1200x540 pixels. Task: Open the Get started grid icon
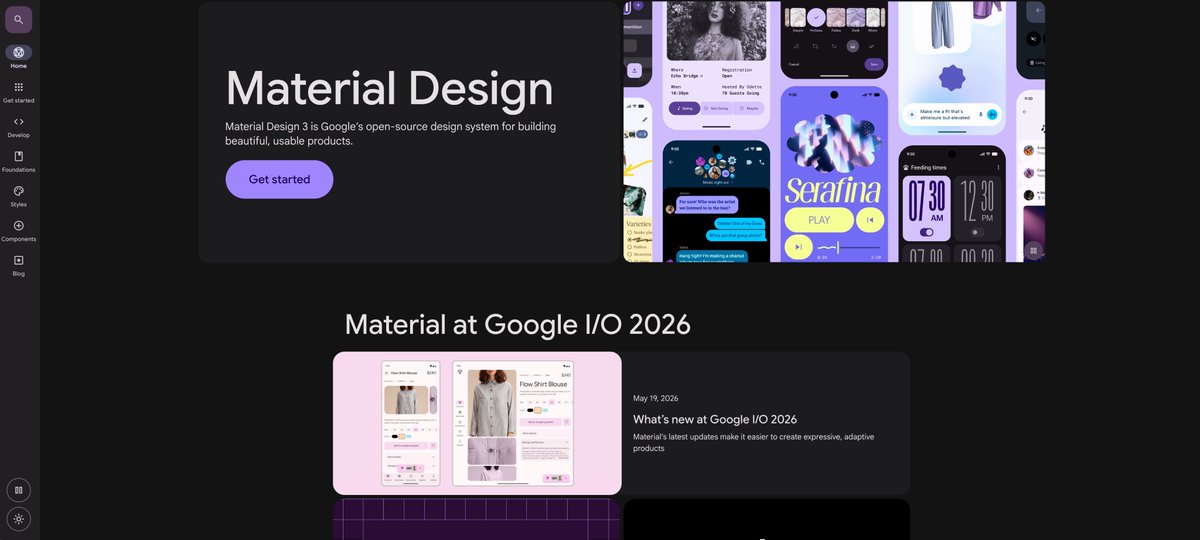[18, 87]
